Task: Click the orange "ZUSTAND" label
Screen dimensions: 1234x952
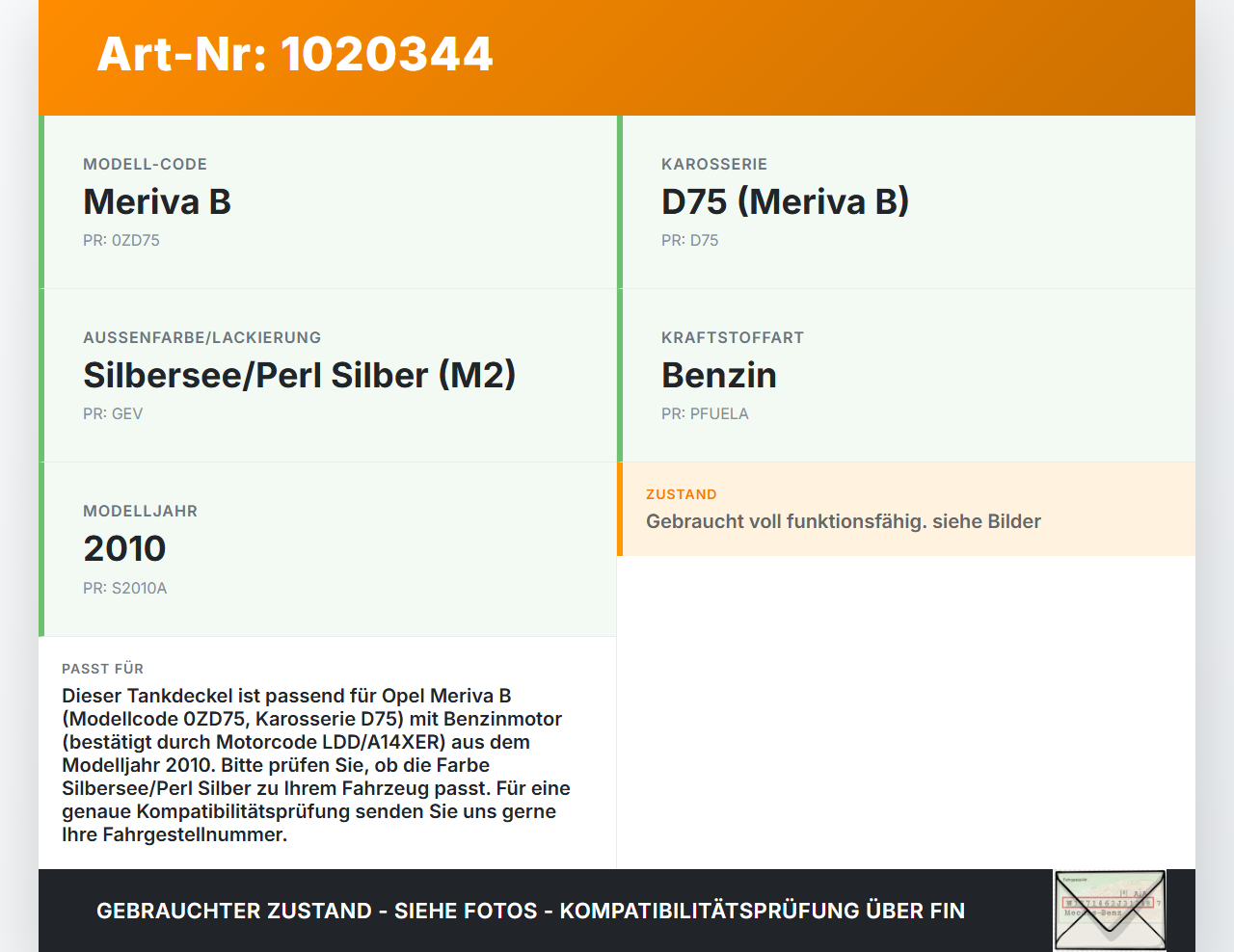Action: click(x=682, y=494)
